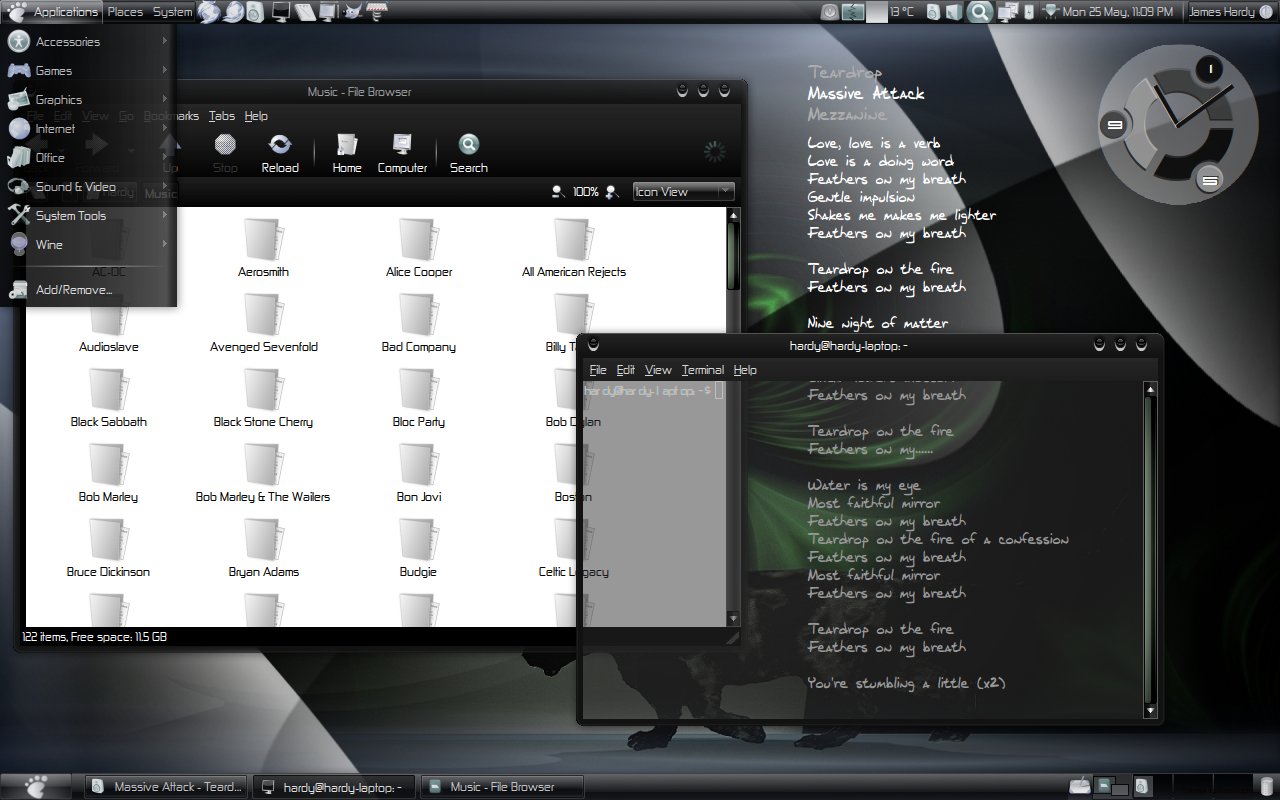1280x800 pixels.
Task: Select the Audioslave folder
Action: pos(109,324)
